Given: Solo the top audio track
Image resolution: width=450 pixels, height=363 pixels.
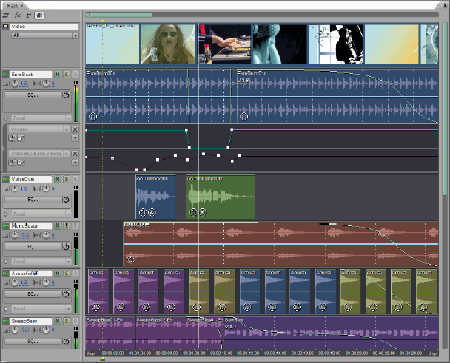Looking at the screenshot, I should click(x=66, y=74).
